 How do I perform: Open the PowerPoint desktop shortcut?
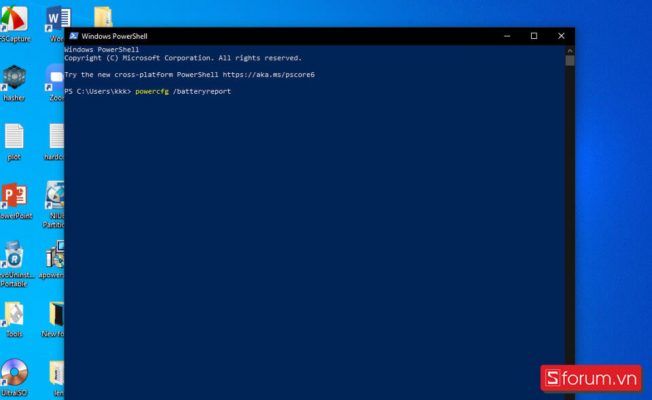click(14, 196)
